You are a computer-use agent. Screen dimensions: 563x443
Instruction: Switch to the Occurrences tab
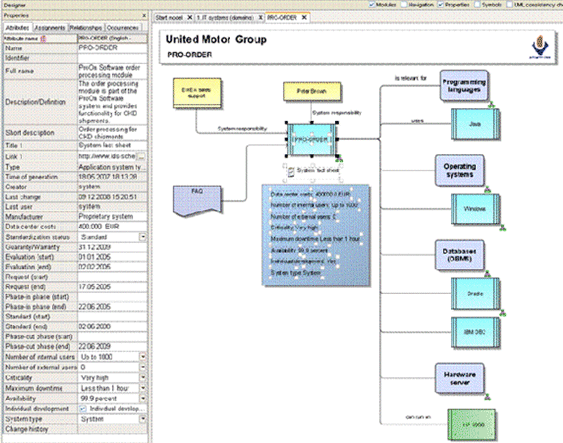[x=122, y=28]
